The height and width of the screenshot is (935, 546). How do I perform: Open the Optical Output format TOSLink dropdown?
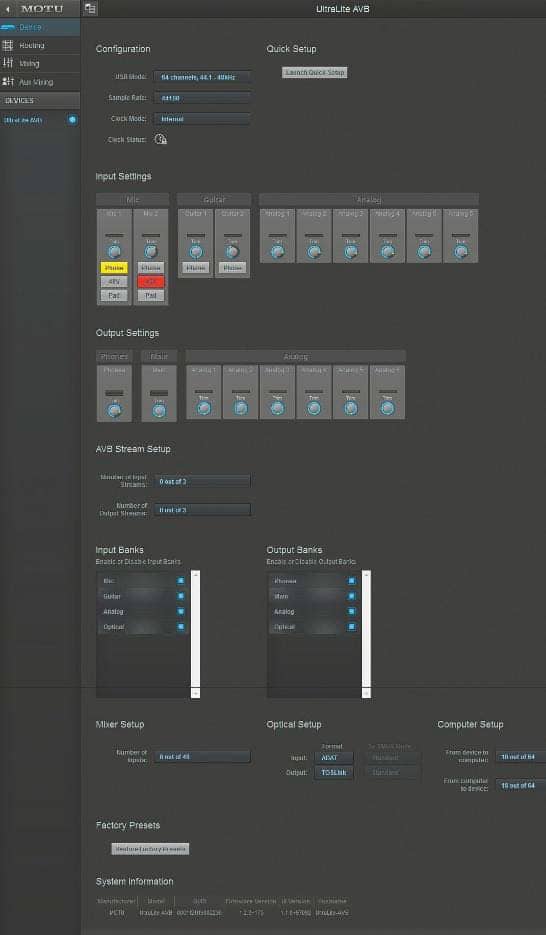tap(334, 773)
